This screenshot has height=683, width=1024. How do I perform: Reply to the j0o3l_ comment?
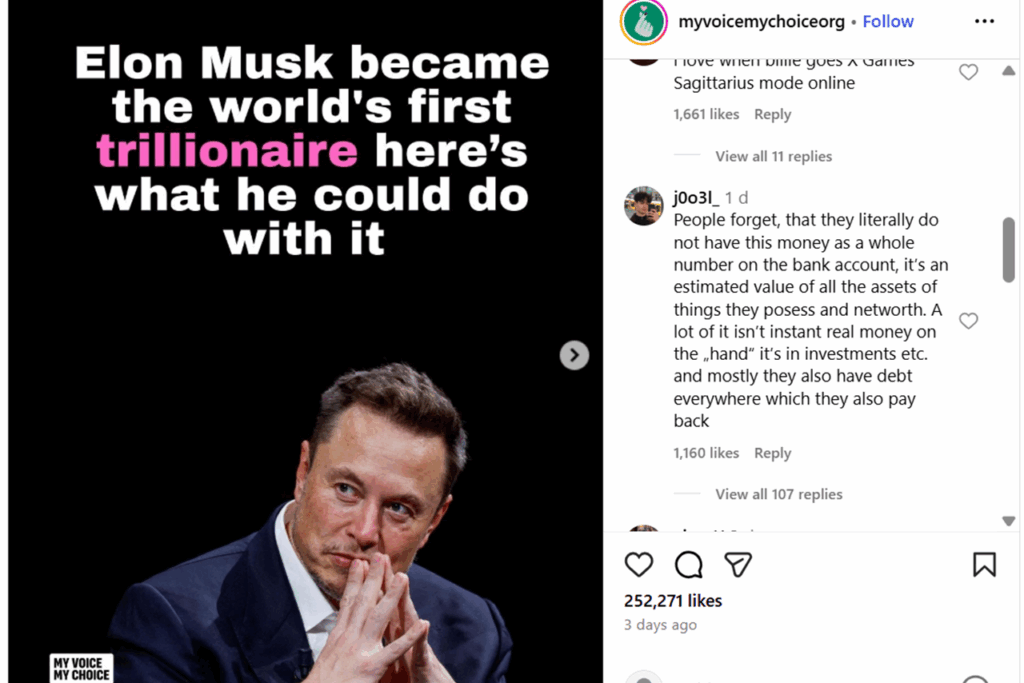(772, 453)
